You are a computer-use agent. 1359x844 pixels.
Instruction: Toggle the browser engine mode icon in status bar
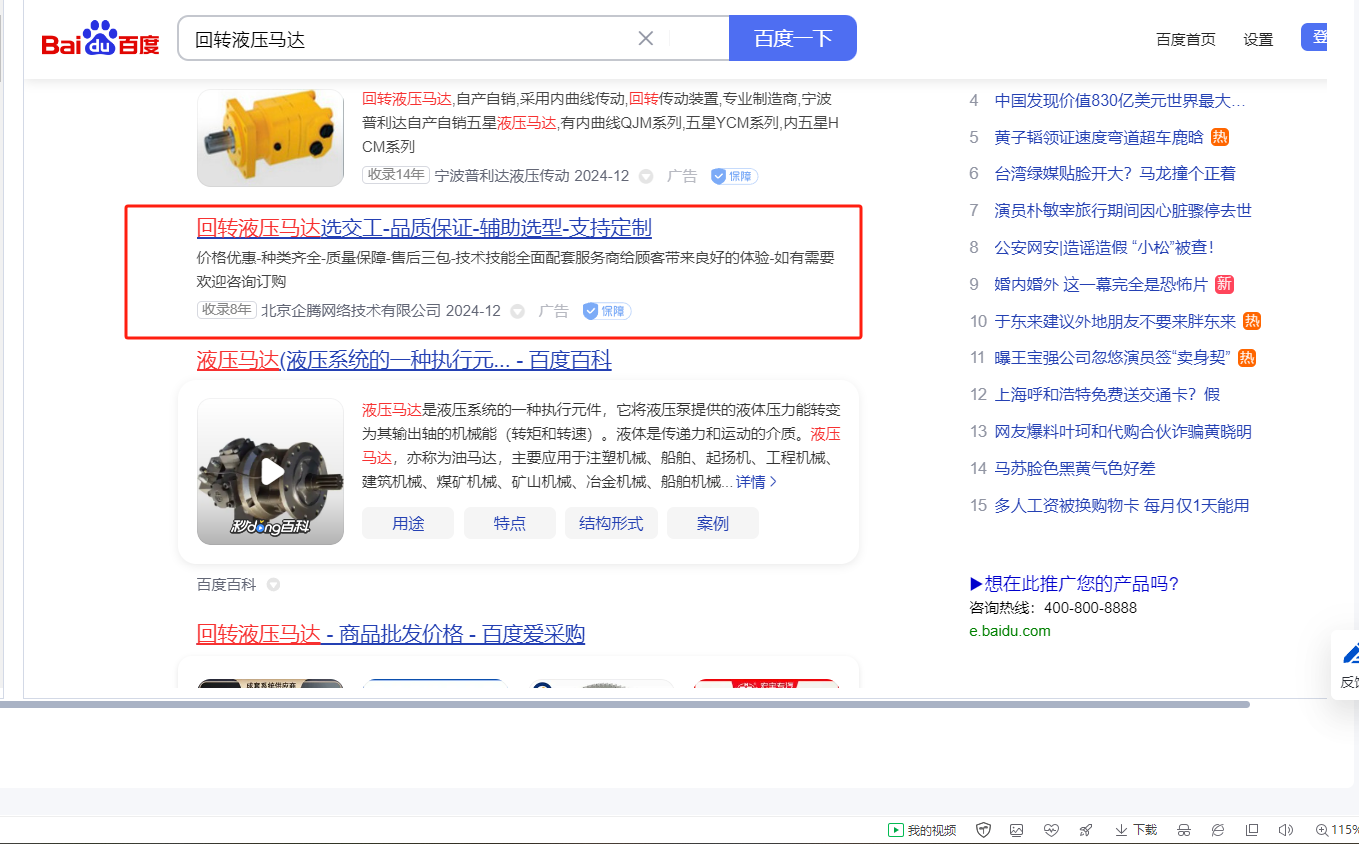[x=1218, y=830]
